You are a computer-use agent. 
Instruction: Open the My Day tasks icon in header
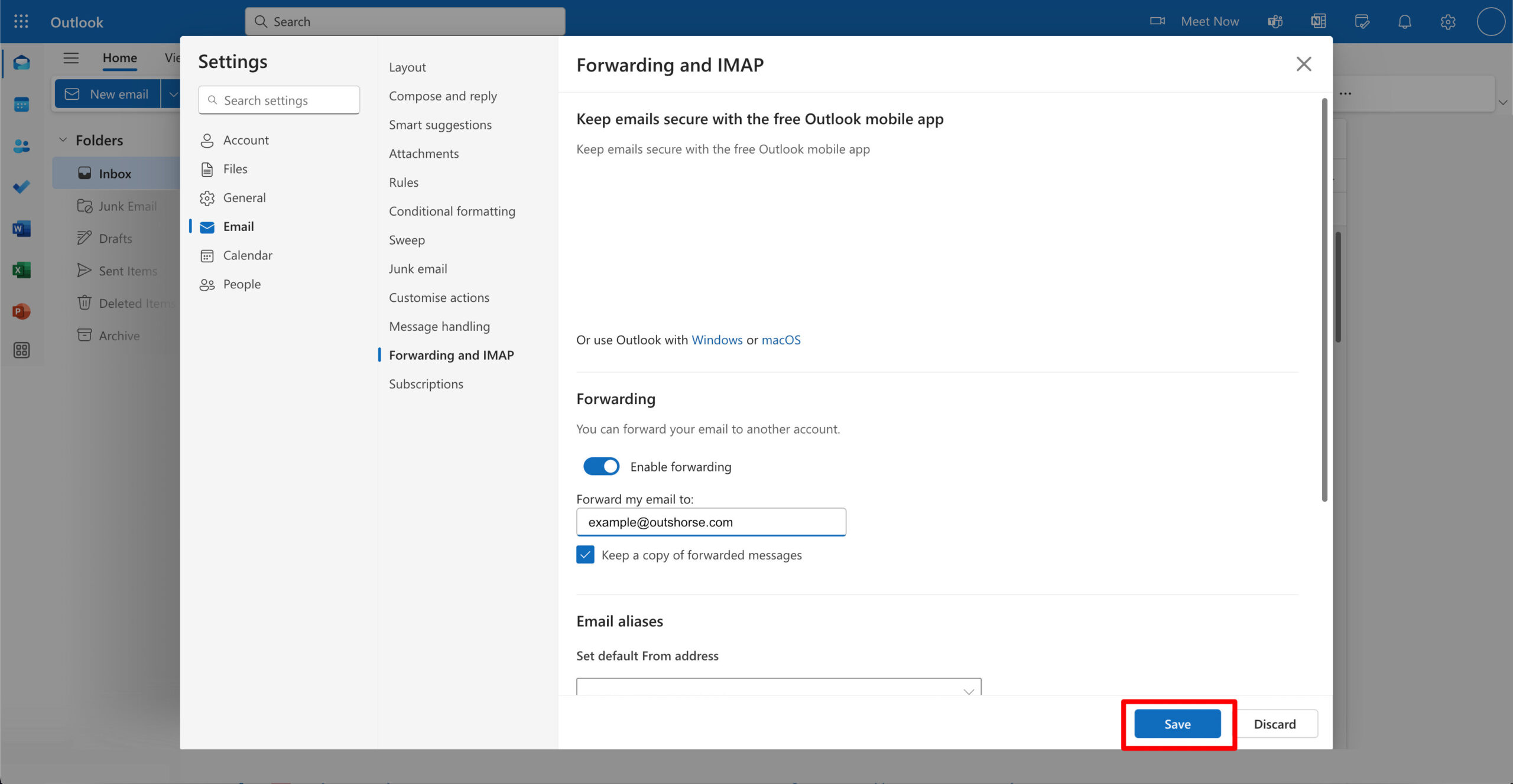pos(1362,22)
